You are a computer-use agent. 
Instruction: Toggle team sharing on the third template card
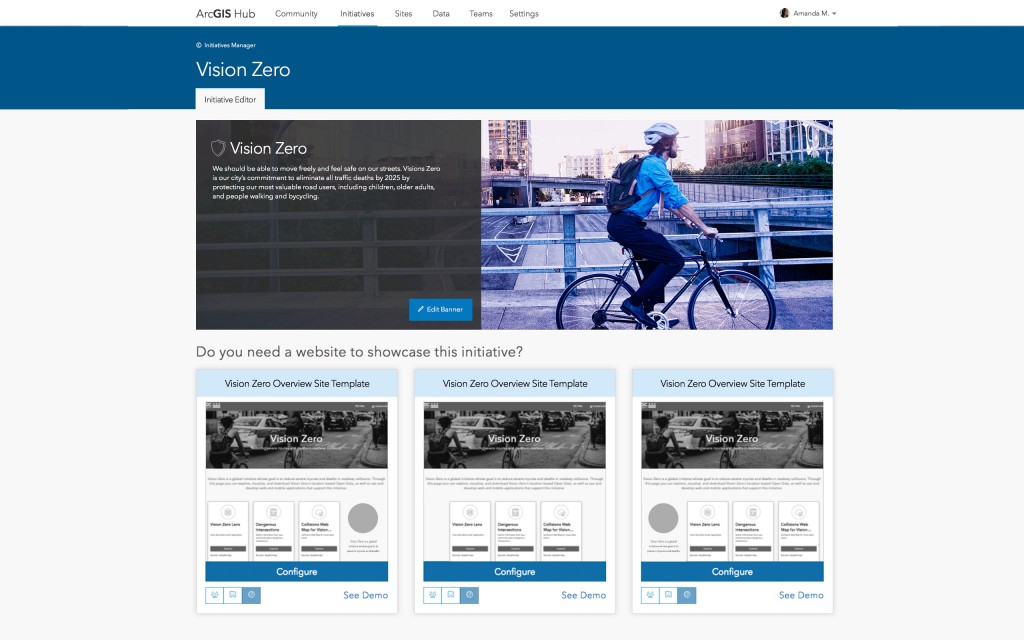[650, 594]
